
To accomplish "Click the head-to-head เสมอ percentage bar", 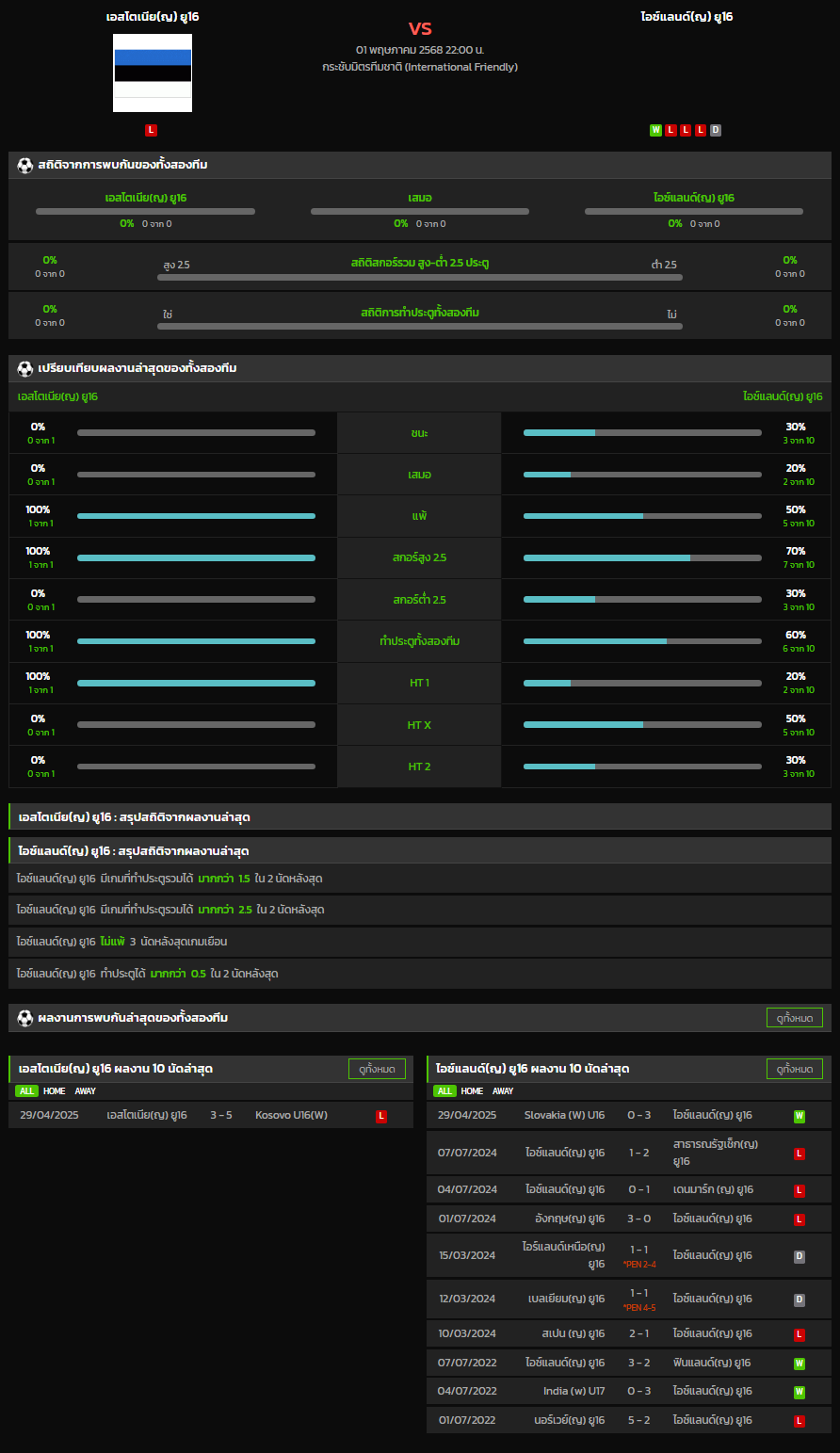I will [x=420, y=211].
